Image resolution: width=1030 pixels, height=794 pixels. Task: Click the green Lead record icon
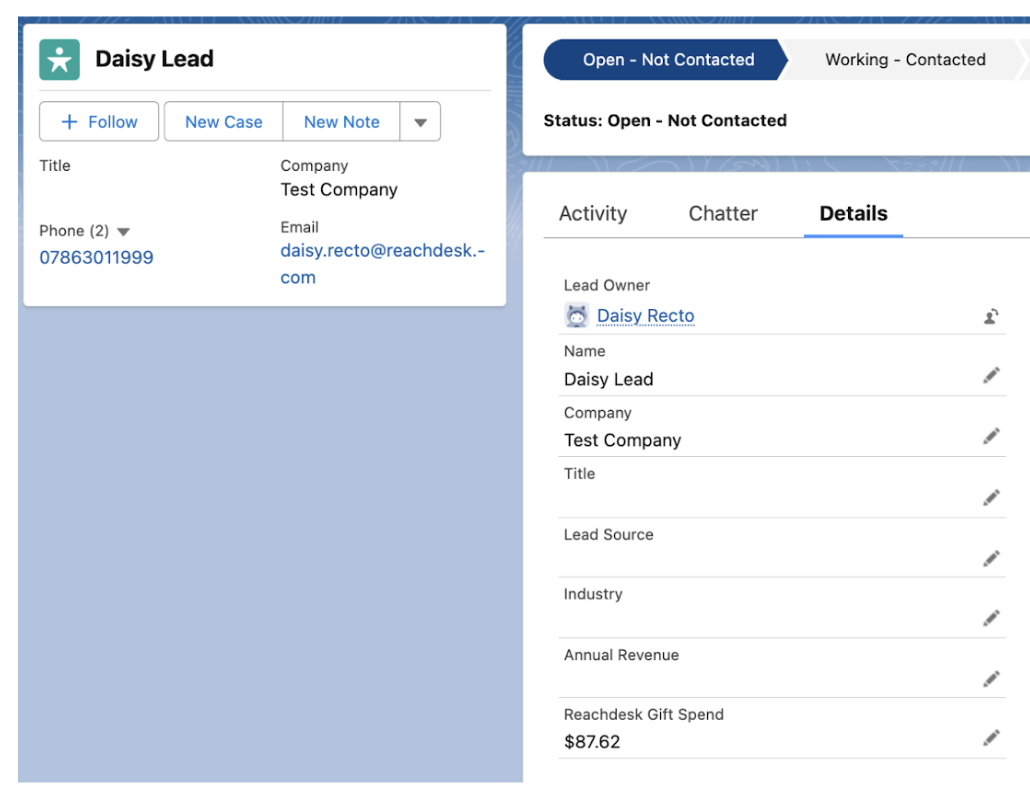point(58,59)
